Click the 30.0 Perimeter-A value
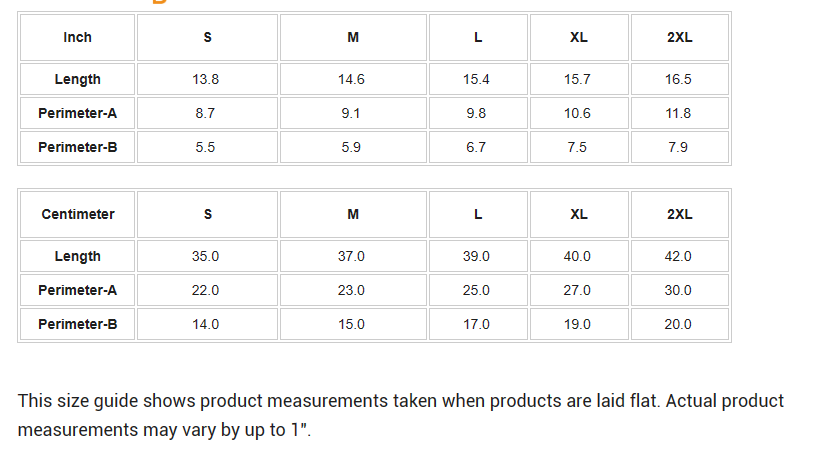 pyautogui.click(x=678, y=290)
